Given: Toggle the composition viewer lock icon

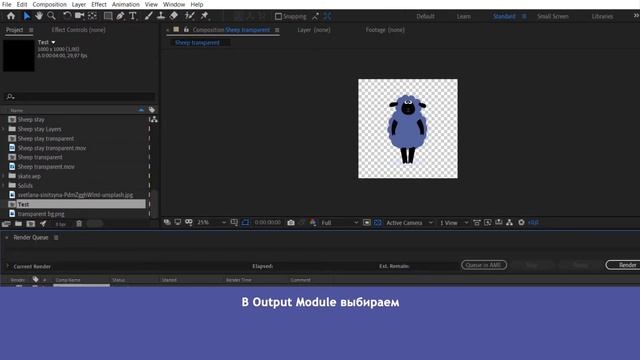Looking at the screenshot, I should click(x=186, y=30).
